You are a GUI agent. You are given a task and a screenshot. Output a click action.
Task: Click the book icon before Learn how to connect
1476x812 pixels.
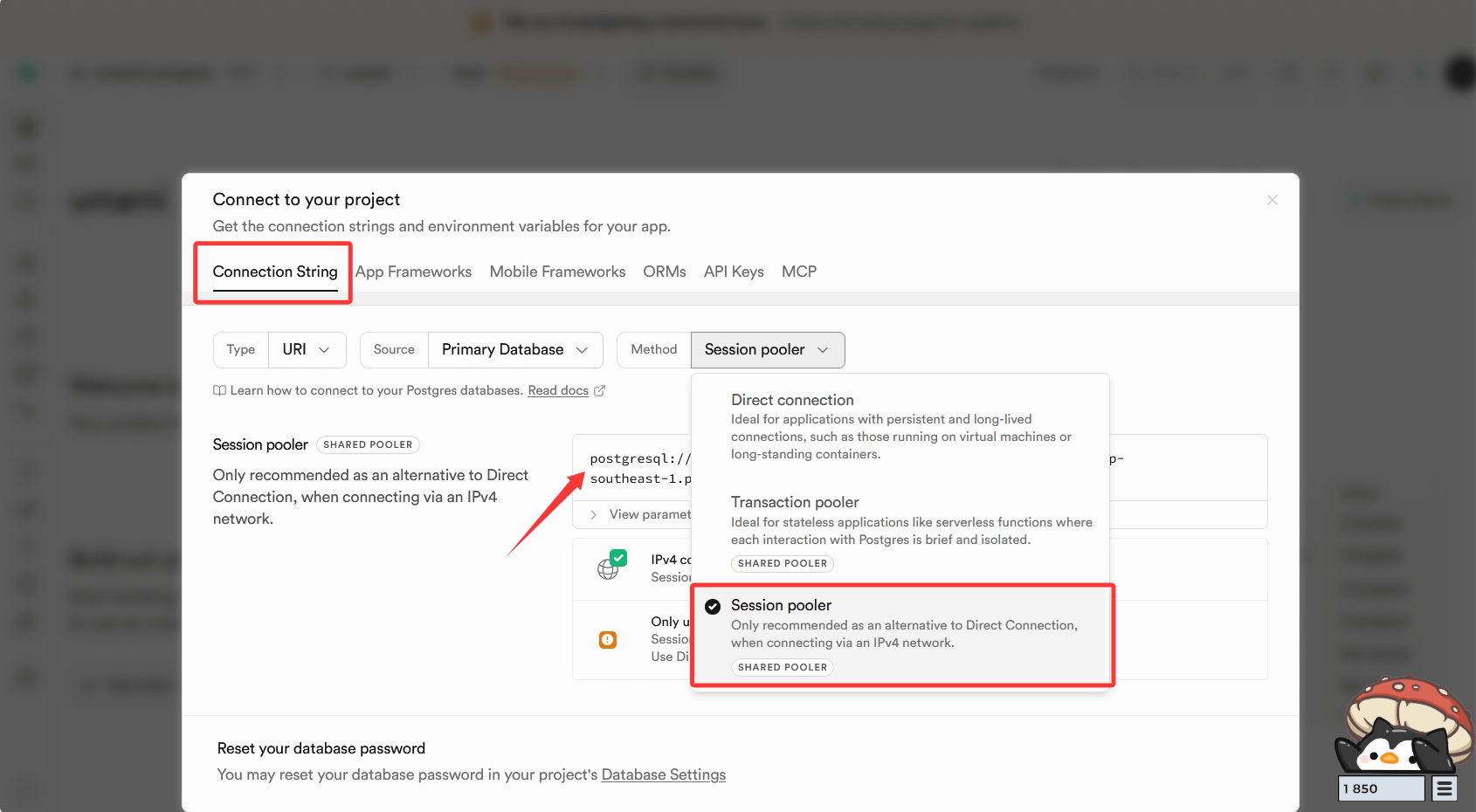pyautogui.click(x=219, y=390)
